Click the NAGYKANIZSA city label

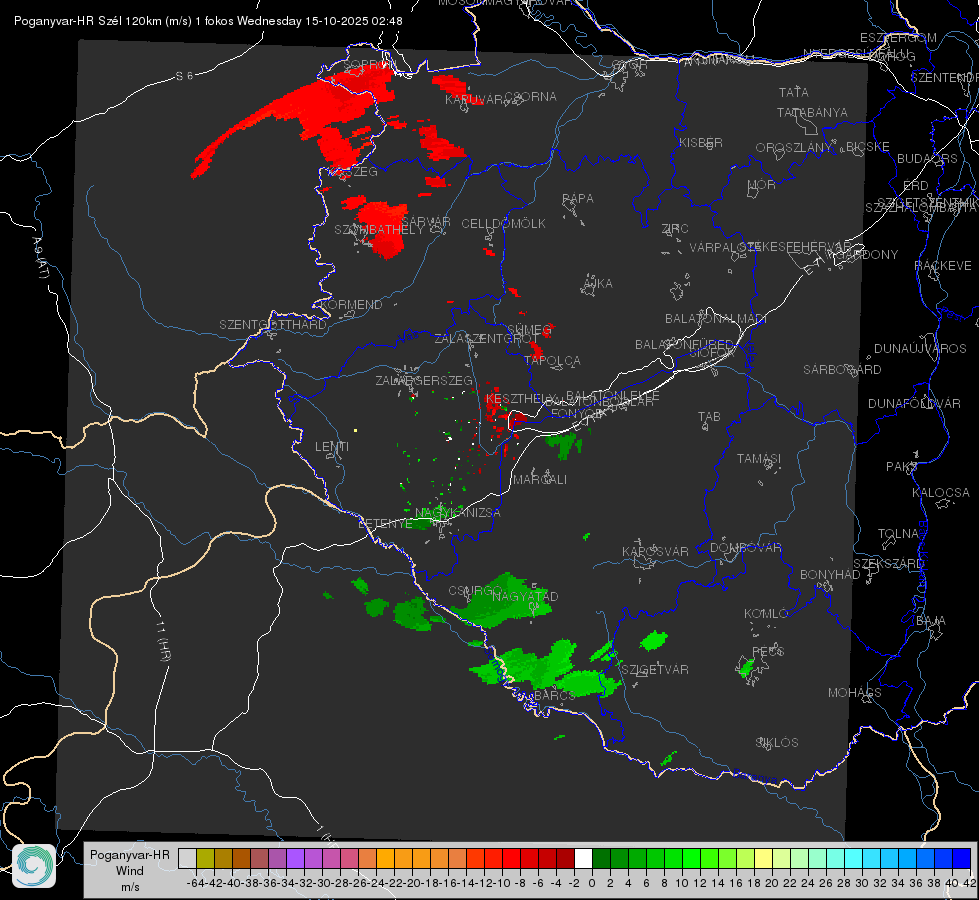click(458, 513)
